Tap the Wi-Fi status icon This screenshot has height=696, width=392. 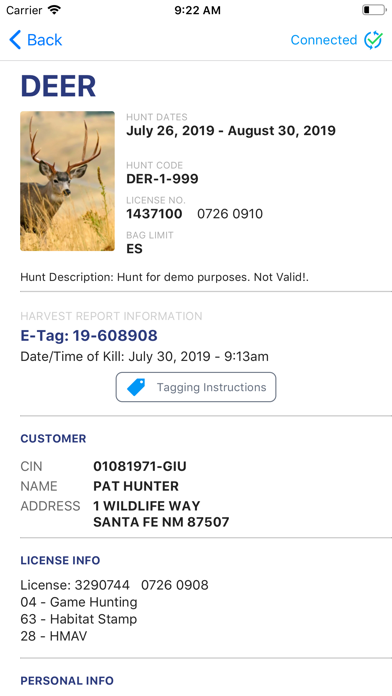[x=54, y=10]
